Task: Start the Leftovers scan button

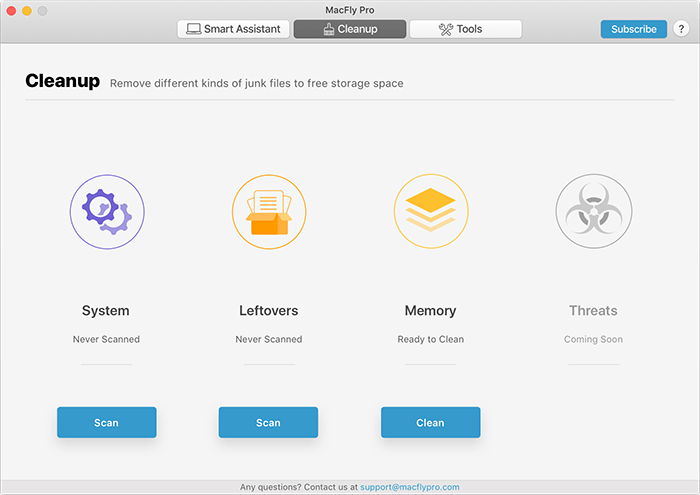Action: [x=268, y=422]
